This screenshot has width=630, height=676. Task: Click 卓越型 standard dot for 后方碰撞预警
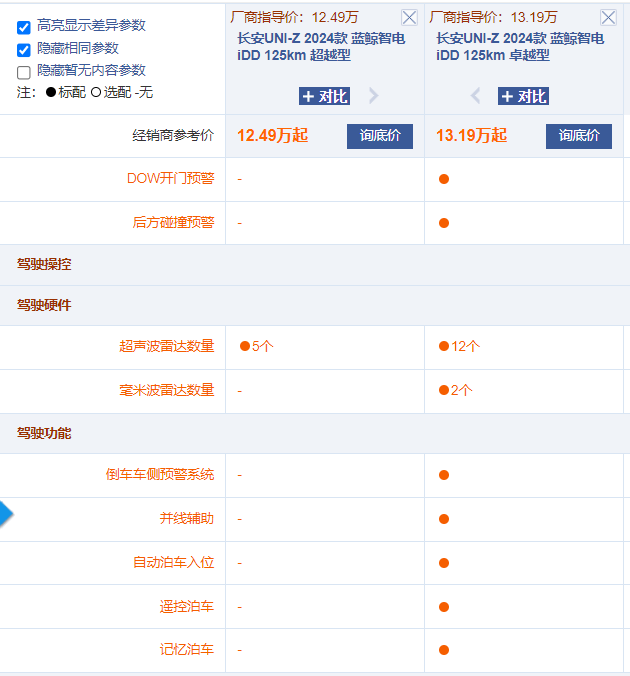[x=444, y=223]
